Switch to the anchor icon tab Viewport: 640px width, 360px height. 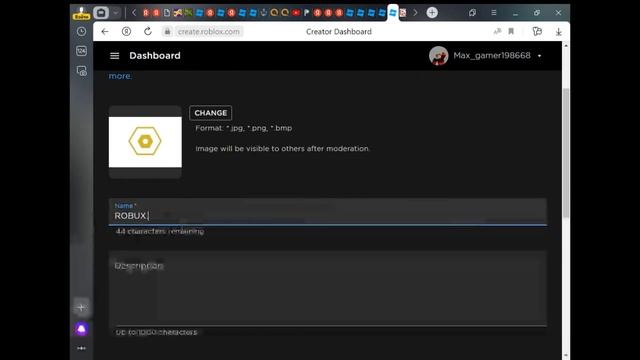(264, 13)
